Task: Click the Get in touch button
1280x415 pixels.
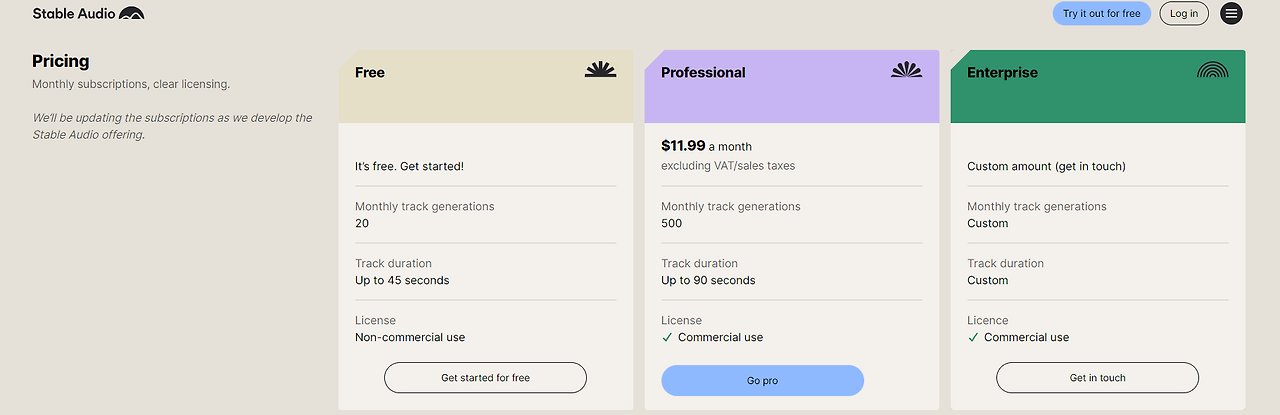Action: click(1097, 378)
